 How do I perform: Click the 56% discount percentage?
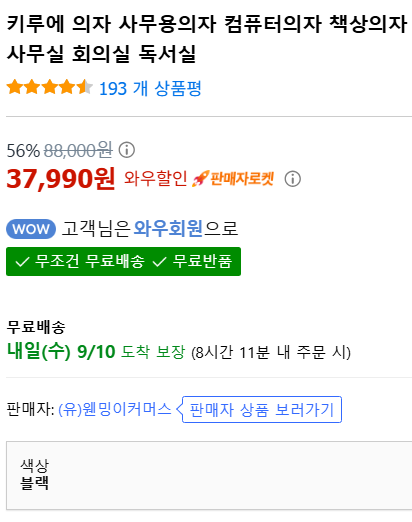tap(23, 151)
